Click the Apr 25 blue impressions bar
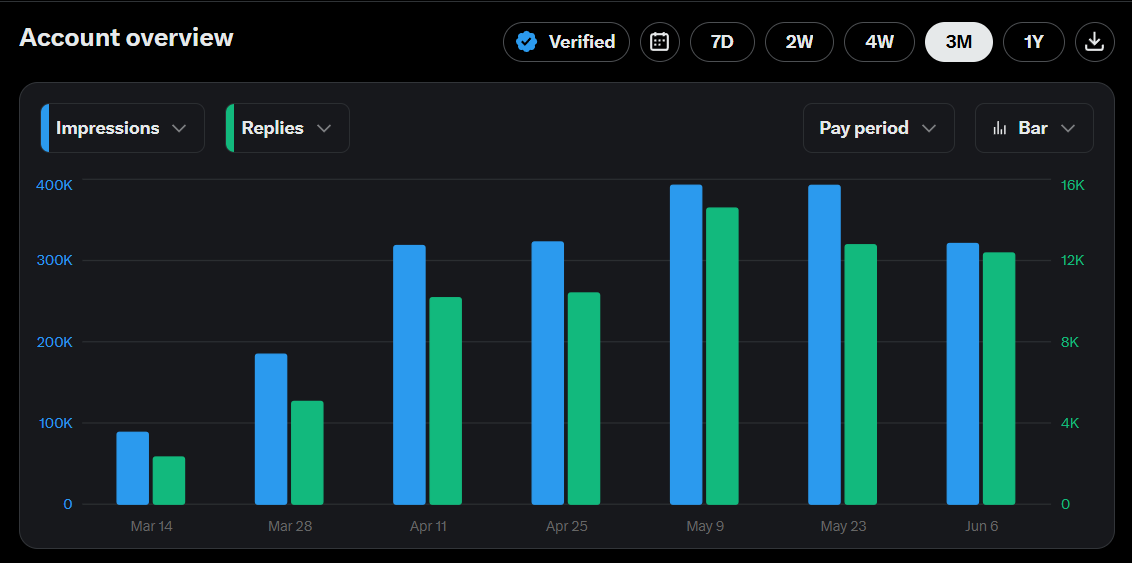The height and width of the screenshot is (563, 1132). [547, 372]
